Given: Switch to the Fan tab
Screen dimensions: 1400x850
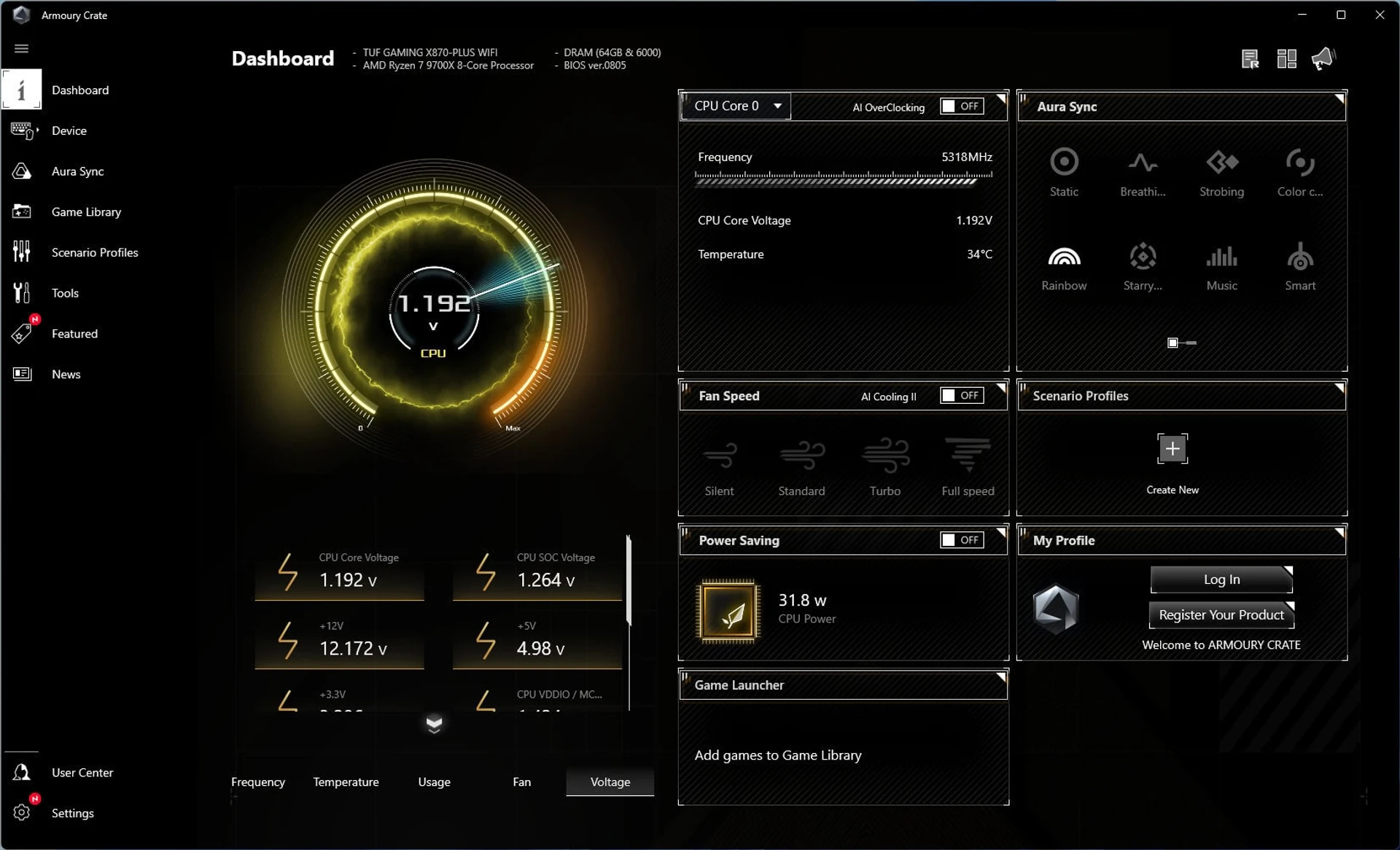Looking at the screenshot, I should click(521, 781).
